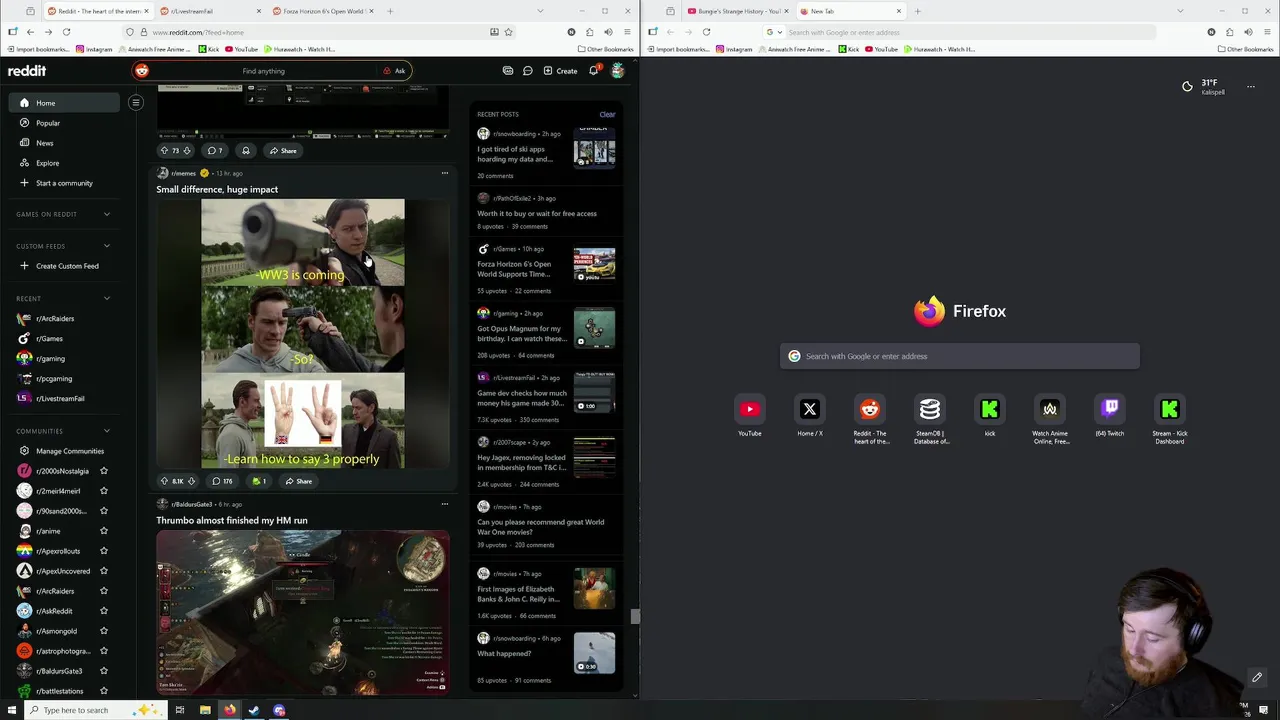Toggle favorite star for r/ApexRollouts
Image resolution: width=1280 pixels, height=720 pixels.
[103, 551]
